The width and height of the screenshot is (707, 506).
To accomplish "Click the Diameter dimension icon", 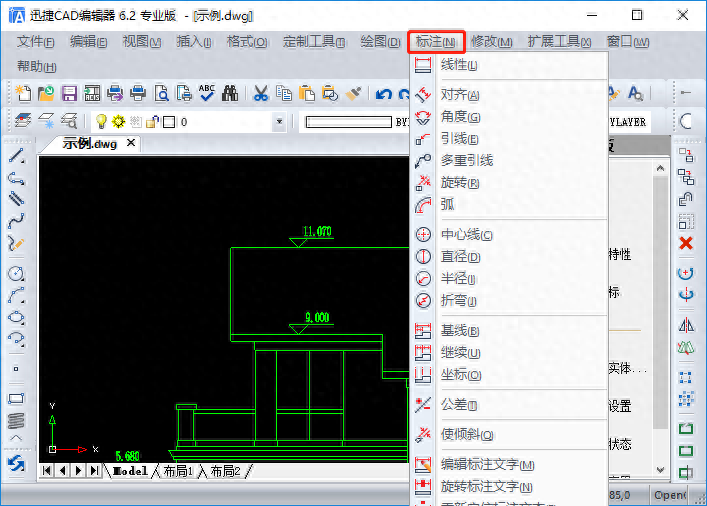I will point(423,256).
